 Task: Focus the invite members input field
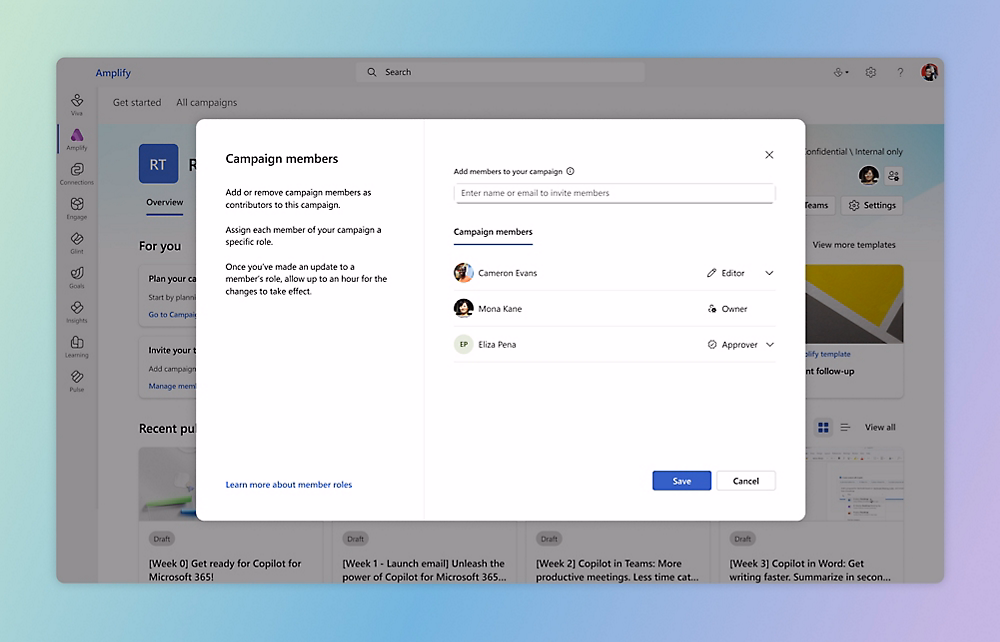[614, 193]
